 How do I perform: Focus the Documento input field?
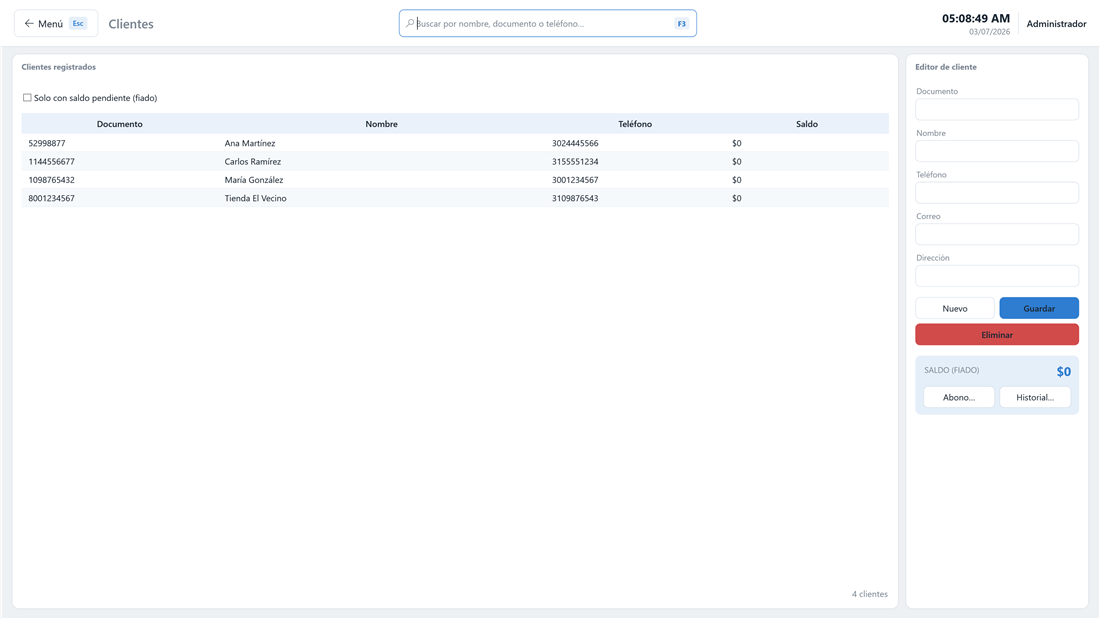[997, 109]
